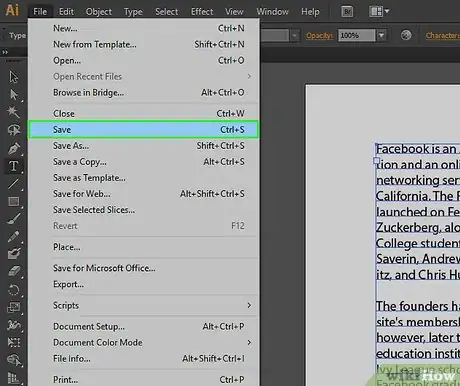
Task: Select the Scale tool
Action: click(x=14, y=307)
